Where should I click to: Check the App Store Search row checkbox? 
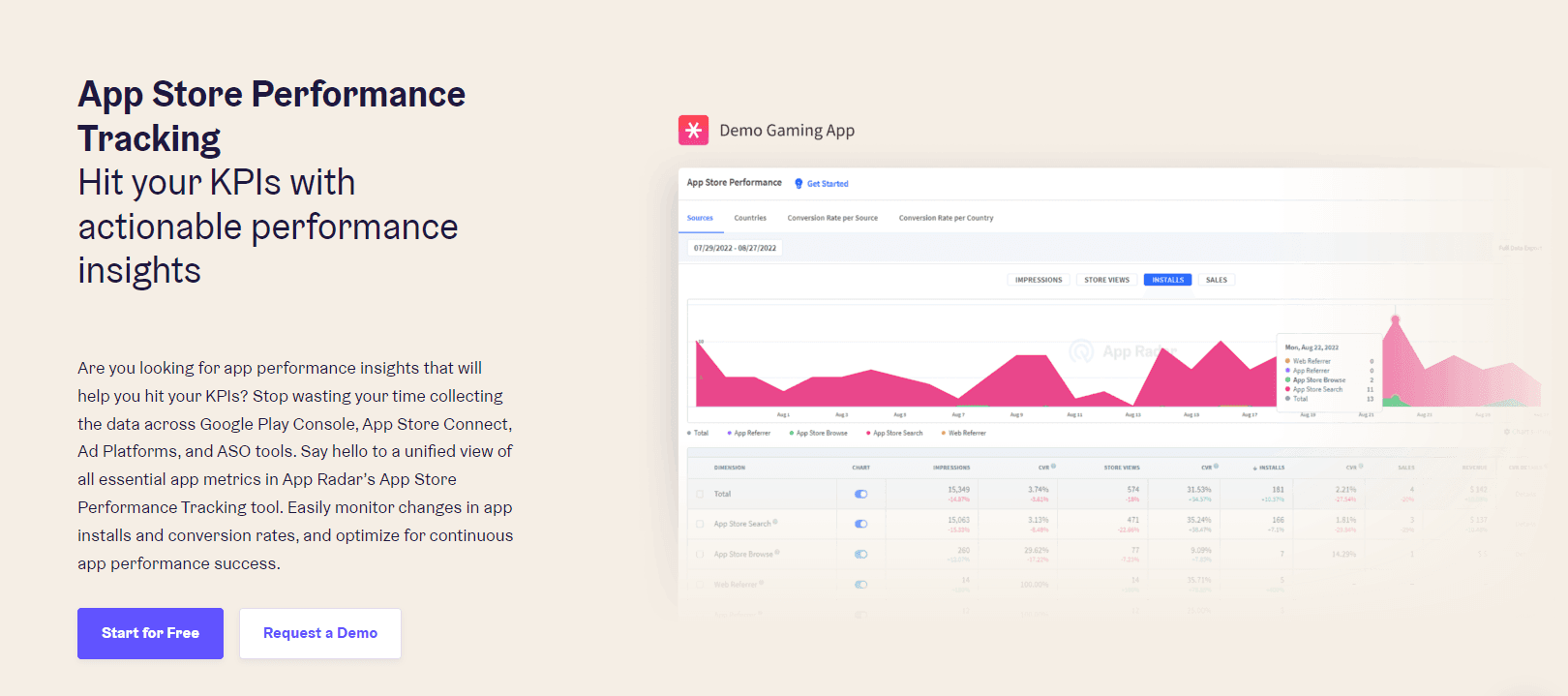coord(700,524)
